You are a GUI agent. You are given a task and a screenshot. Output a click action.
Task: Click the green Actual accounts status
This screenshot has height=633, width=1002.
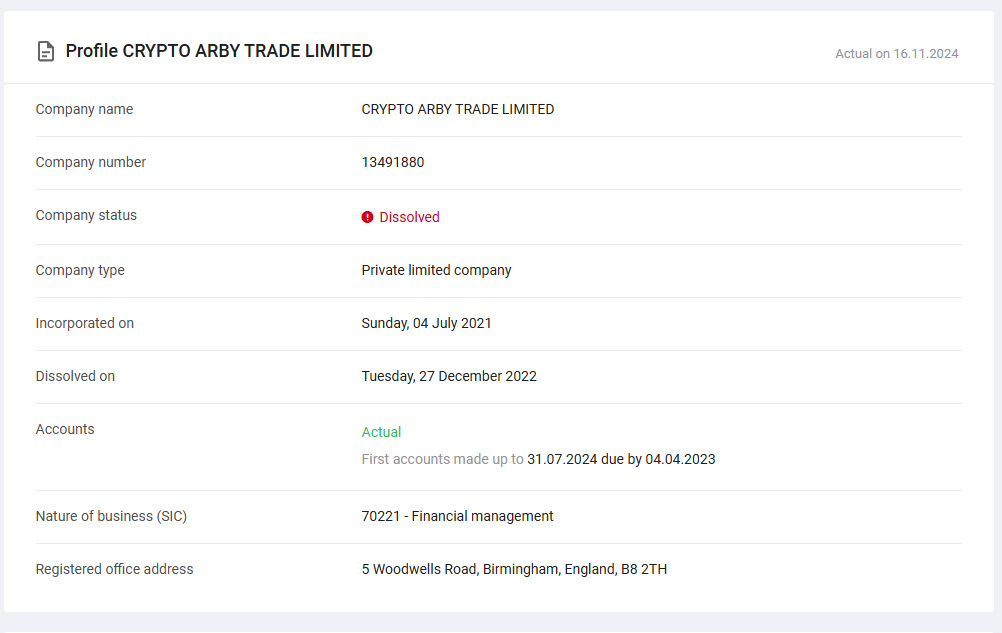pos(381,432)
